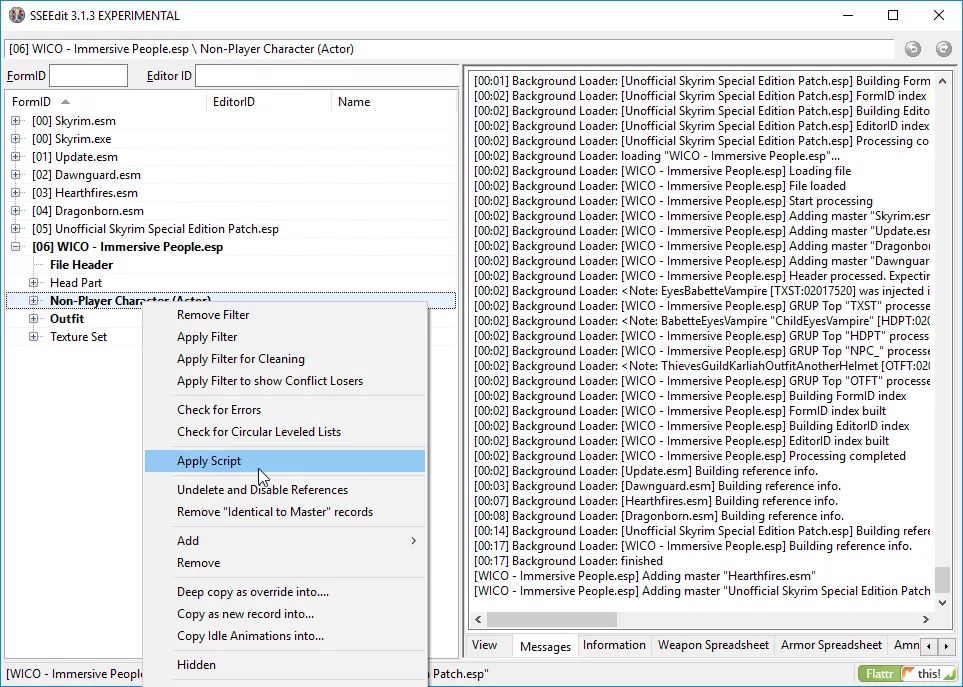Switch to the Weapon Spreadsheet tab
The height and width of the screenshot is (687, 963).
[x=713, y=645]
